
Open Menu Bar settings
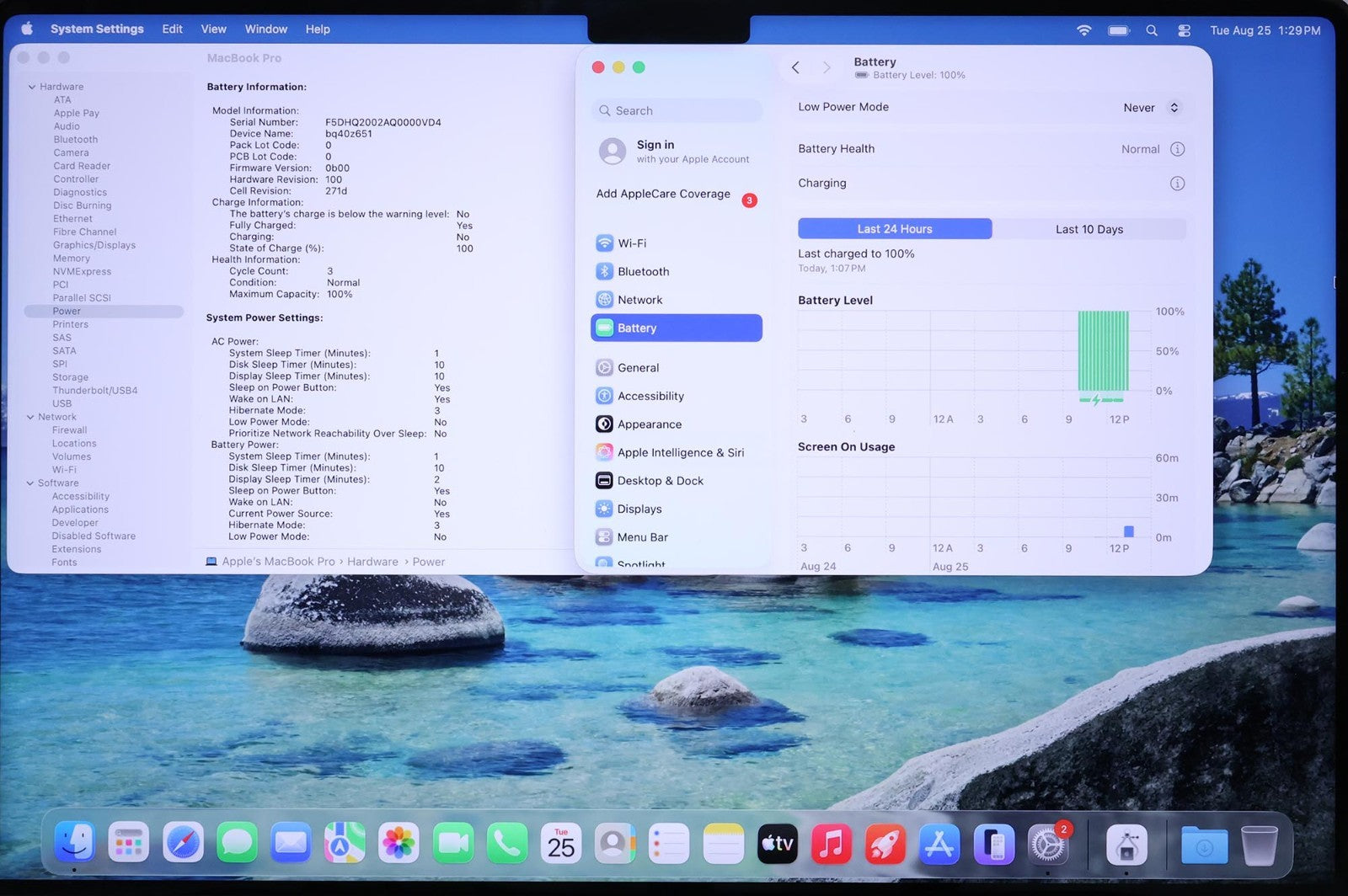click(677, 537)
